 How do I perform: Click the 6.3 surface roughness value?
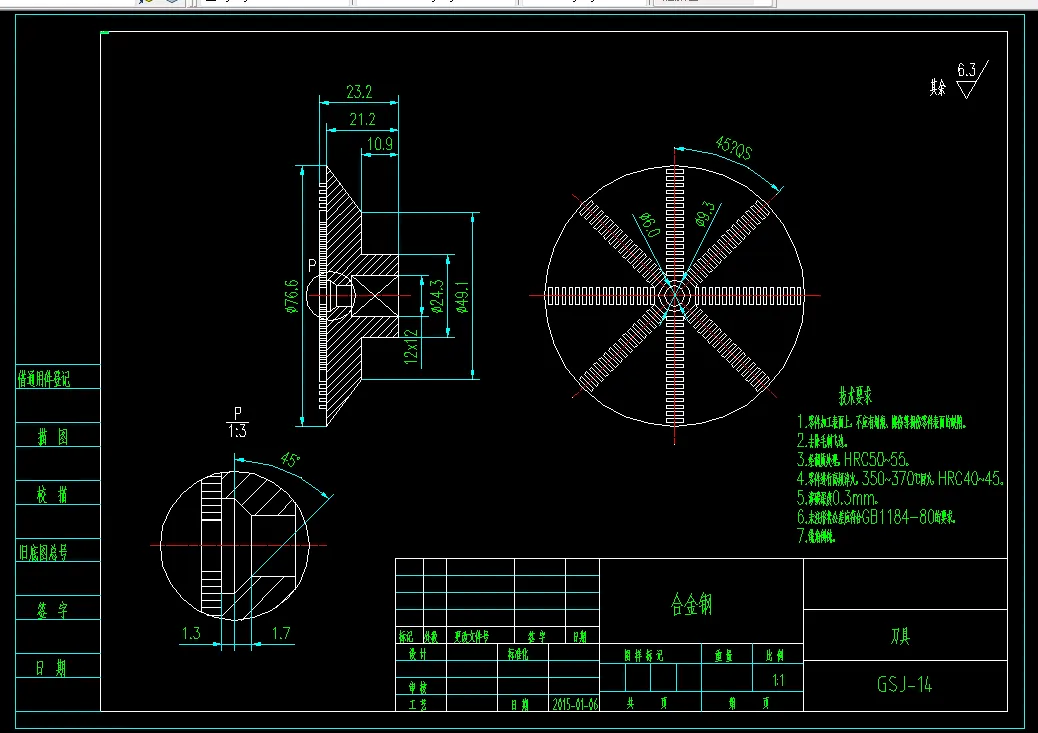tap(967, 70)
